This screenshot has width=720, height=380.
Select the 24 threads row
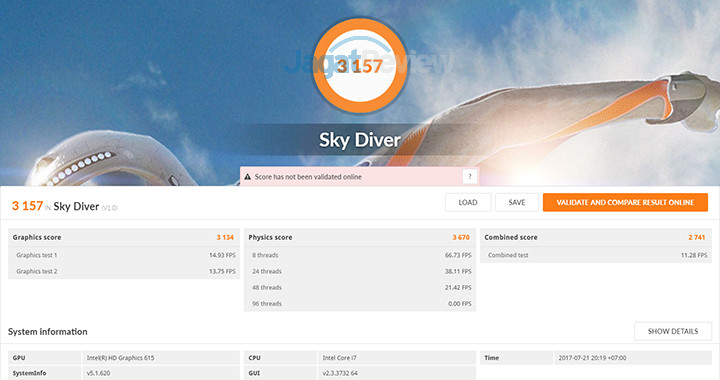pos(360,271)
